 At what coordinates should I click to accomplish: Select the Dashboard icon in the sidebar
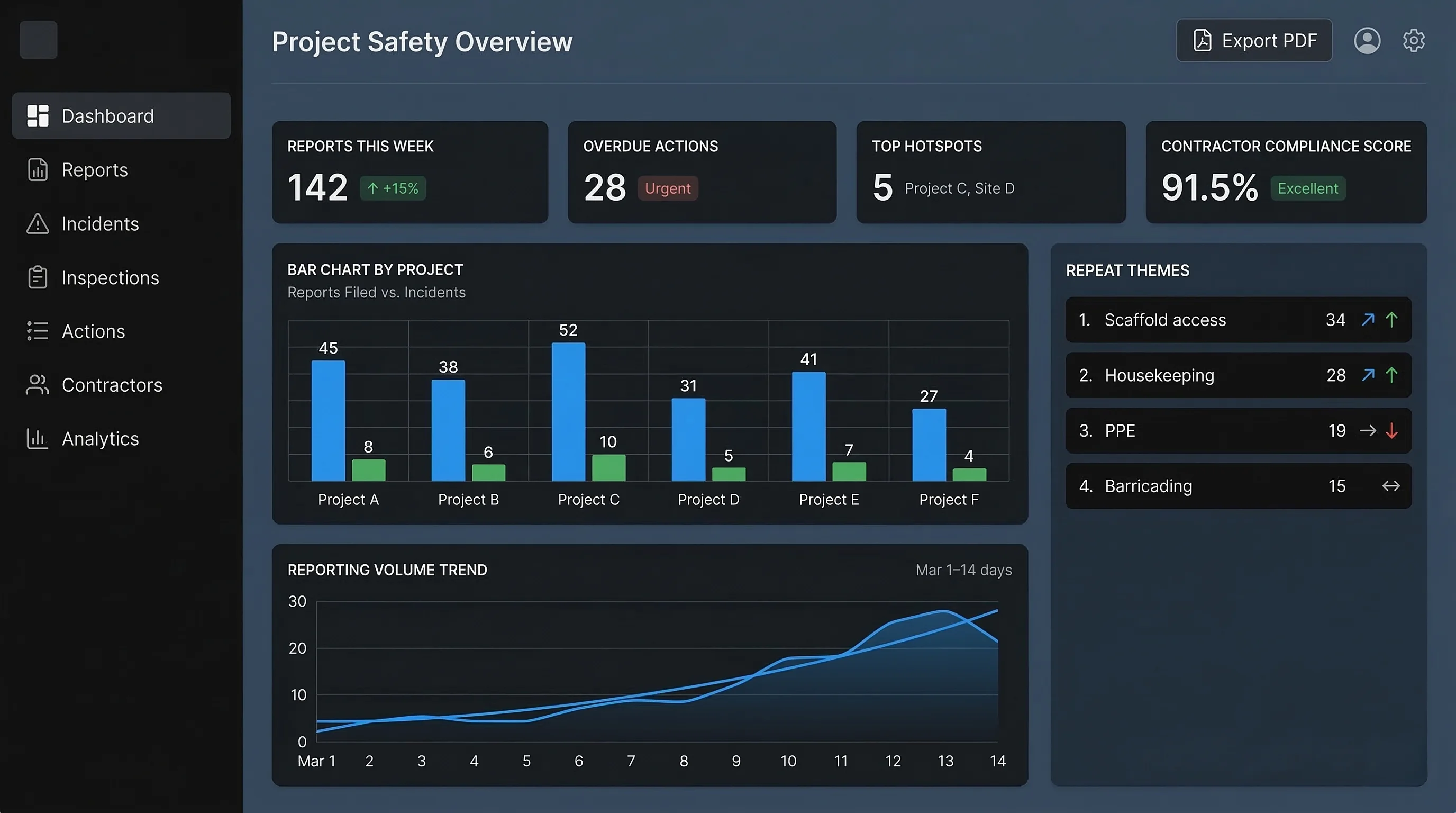click(38, 116)
